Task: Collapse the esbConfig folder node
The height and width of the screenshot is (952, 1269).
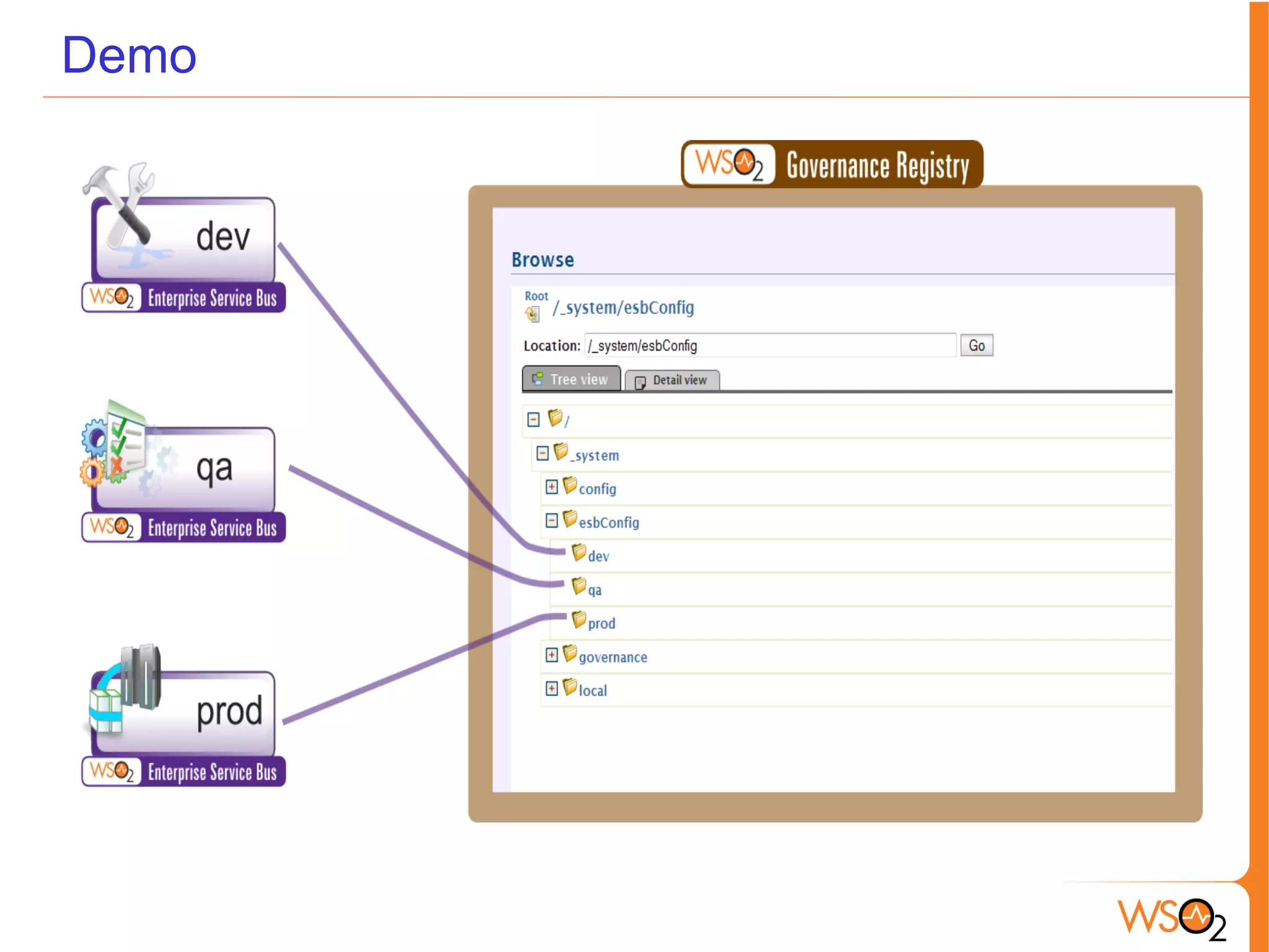Action: point(551,520)
